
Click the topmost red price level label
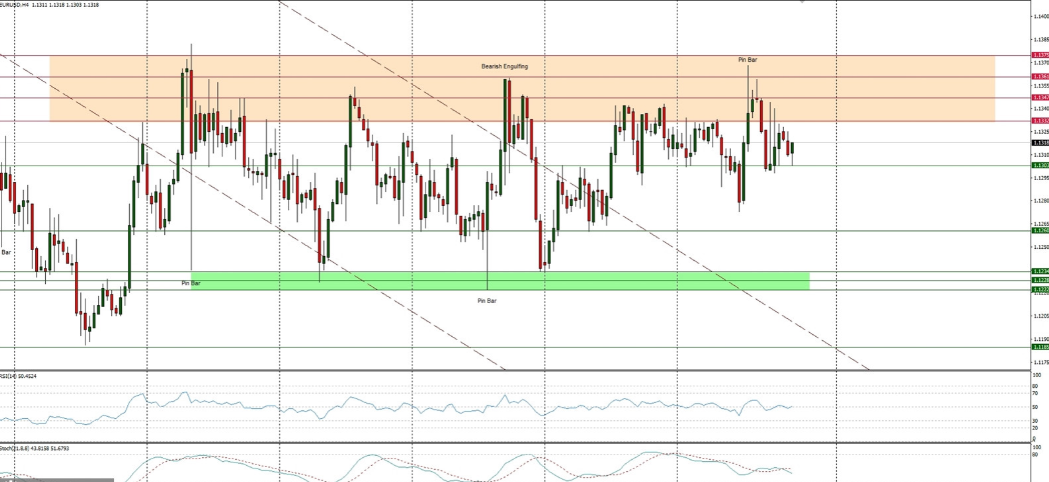click(x=1040, y=56)
